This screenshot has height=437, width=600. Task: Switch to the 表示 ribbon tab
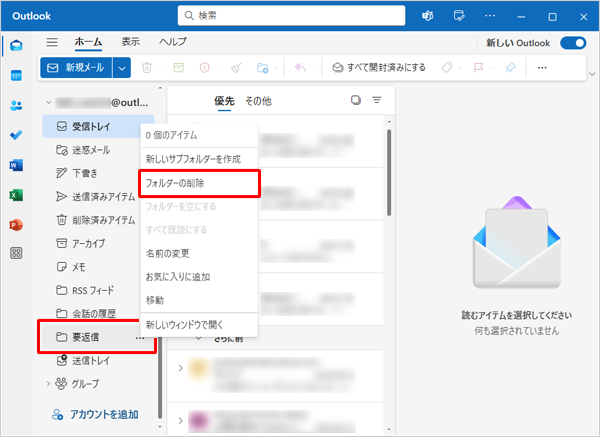(130, 42)
